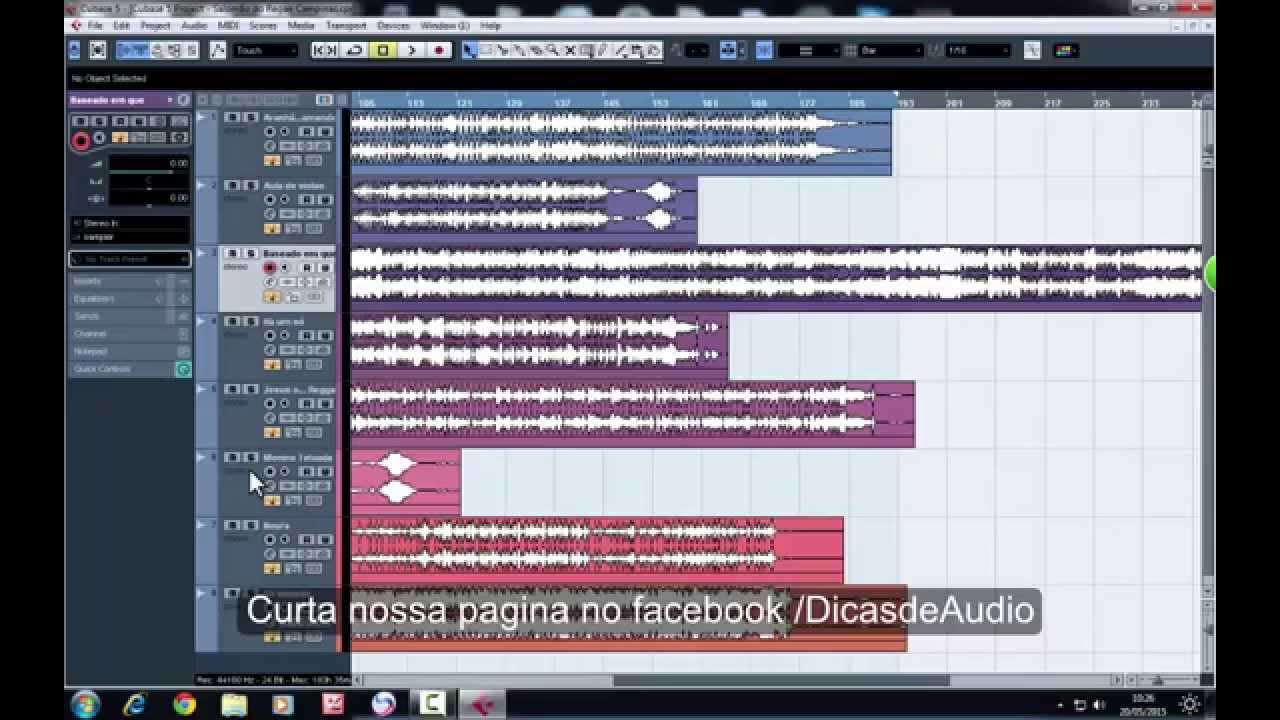Select the track 6 short audio clip
1280x720 pixels.
click(406, 482)
